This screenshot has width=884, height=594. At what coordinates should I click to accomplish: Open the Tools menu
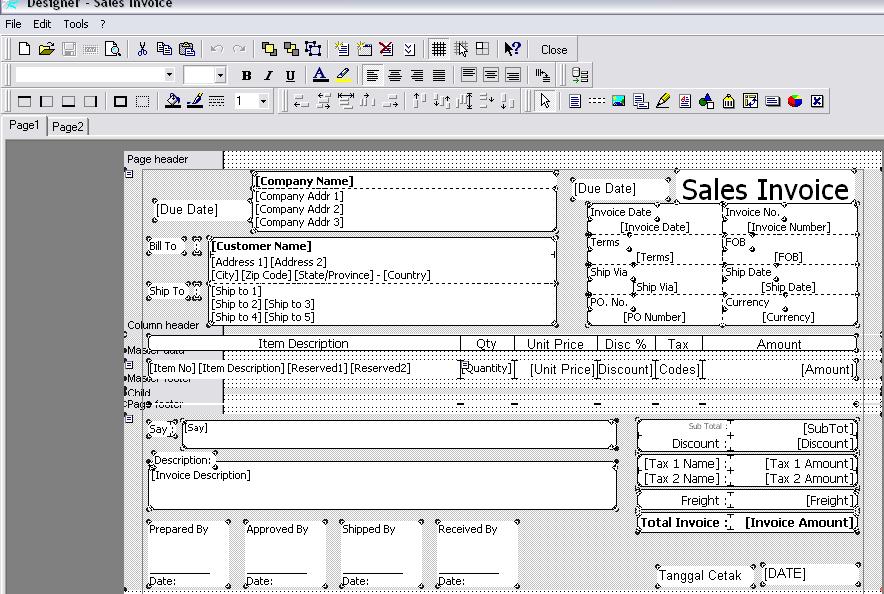click(76, 24)
